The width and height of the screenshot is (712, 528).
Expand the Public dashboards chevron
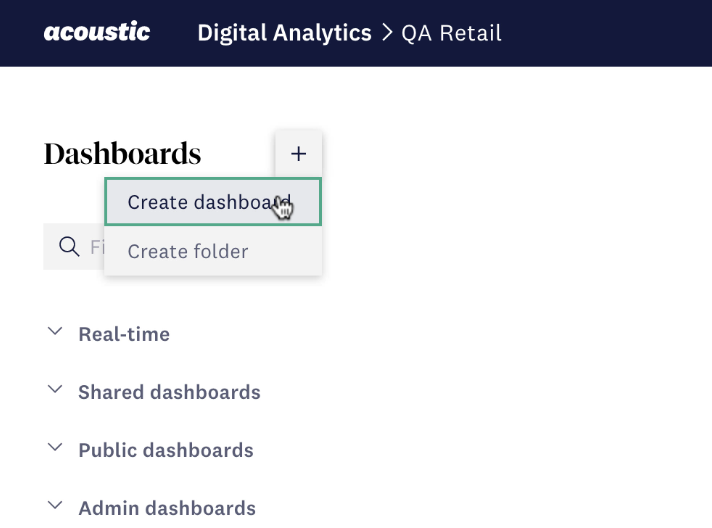55,448
